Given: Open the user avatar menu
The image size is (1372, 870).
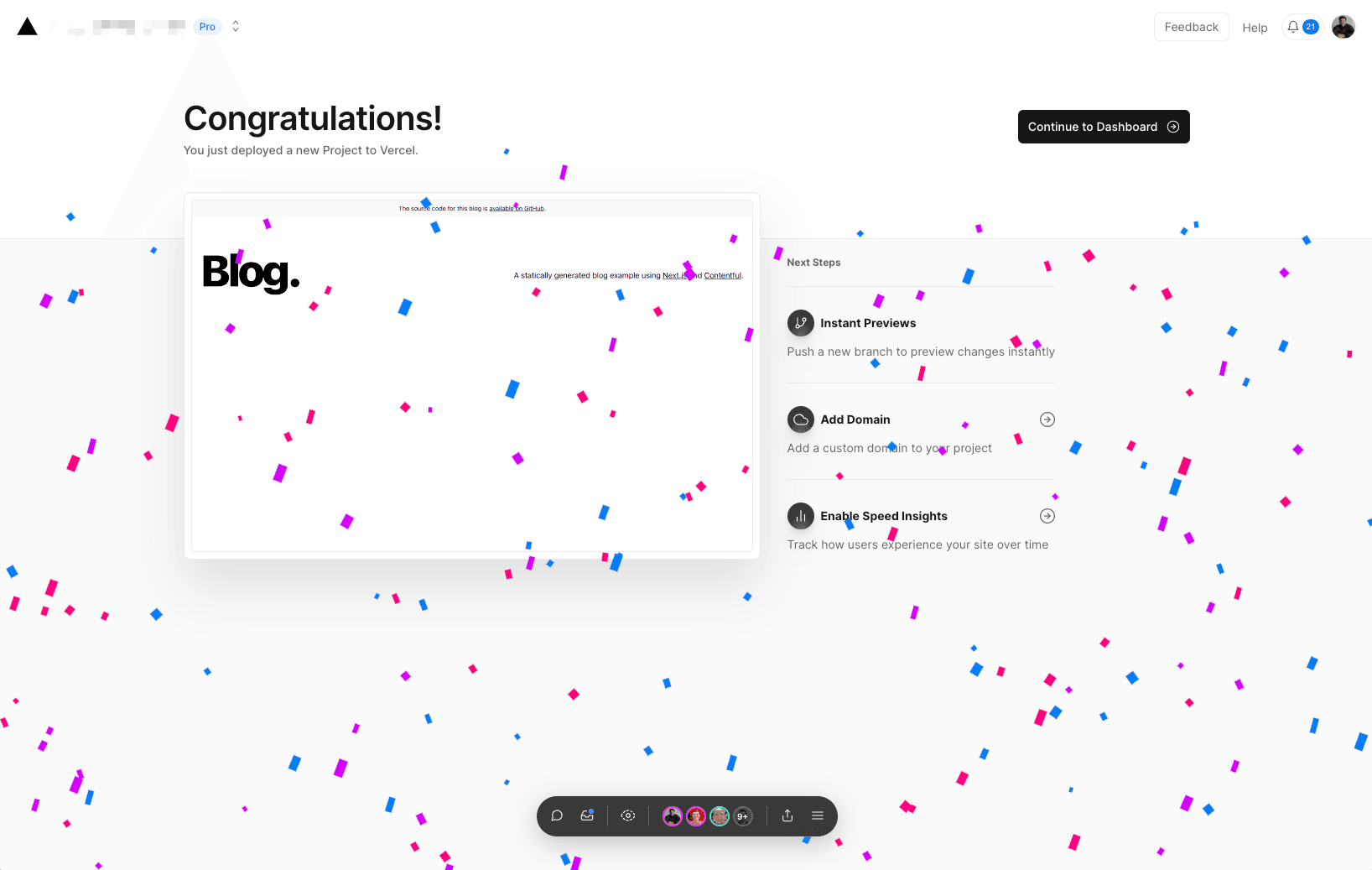Looking at the screenshot, I should pos(1343,27).
